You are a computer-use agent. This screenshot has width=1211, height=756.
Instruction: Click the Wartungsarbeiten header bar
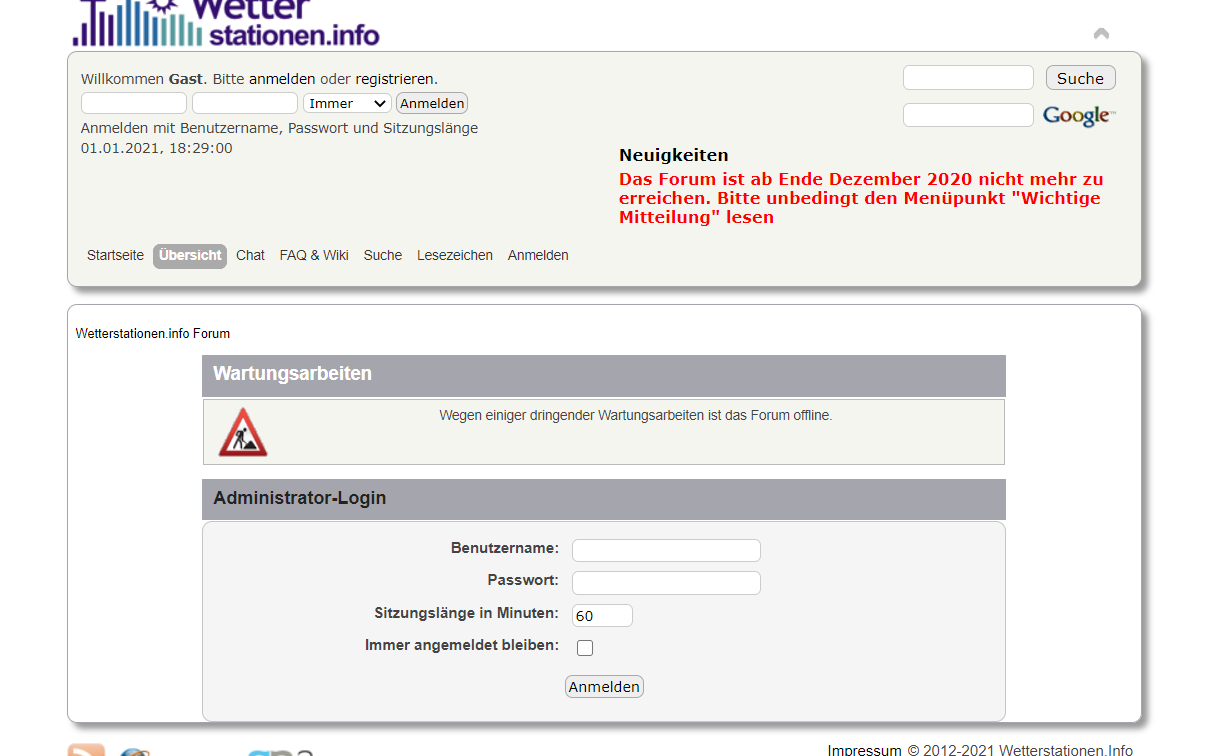coord(604,376)
